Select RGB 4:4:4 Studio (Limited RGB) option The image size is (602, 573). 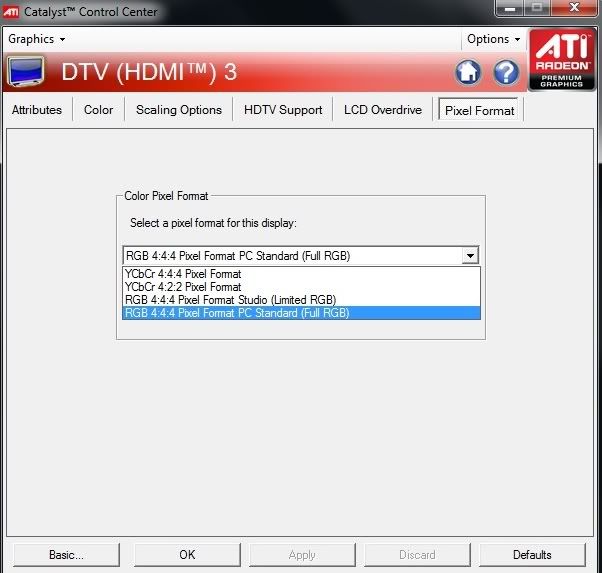point(301,300)
